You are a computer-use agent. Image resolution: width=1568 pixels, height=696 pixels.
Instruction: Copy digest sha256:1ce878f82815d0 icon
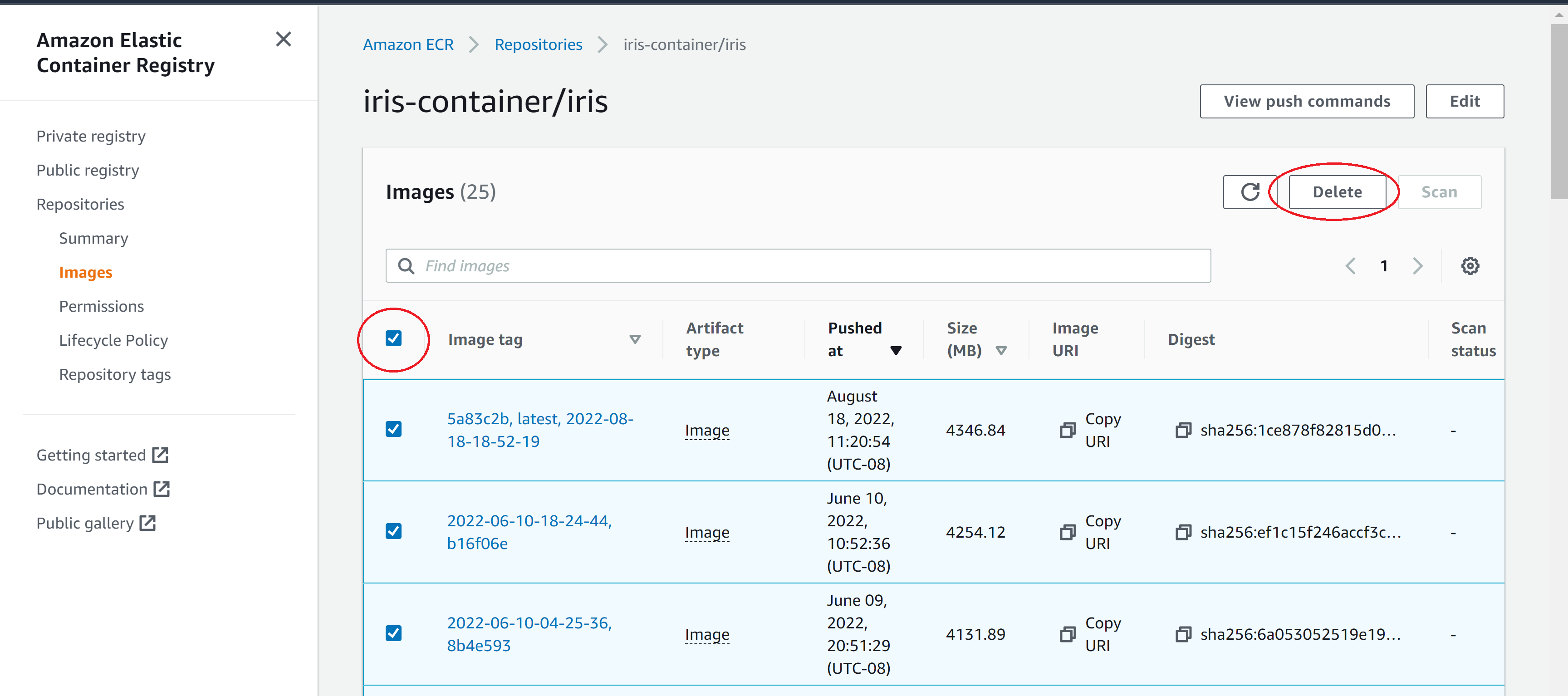point(1183,430)
